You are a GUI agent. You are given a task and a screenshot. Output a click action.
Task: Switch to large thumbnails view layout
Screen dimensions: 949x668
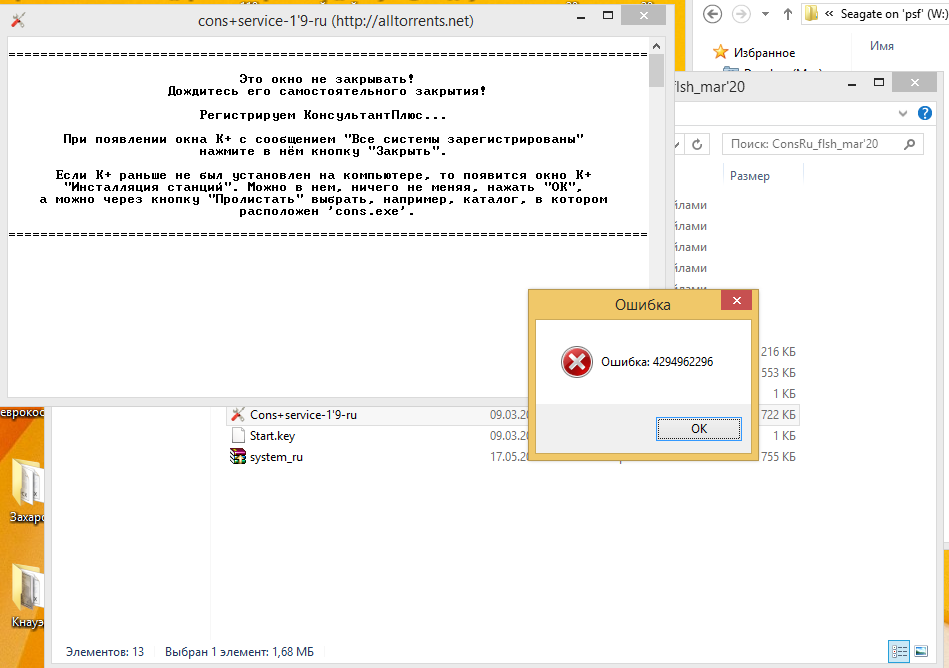pos(920,651)
